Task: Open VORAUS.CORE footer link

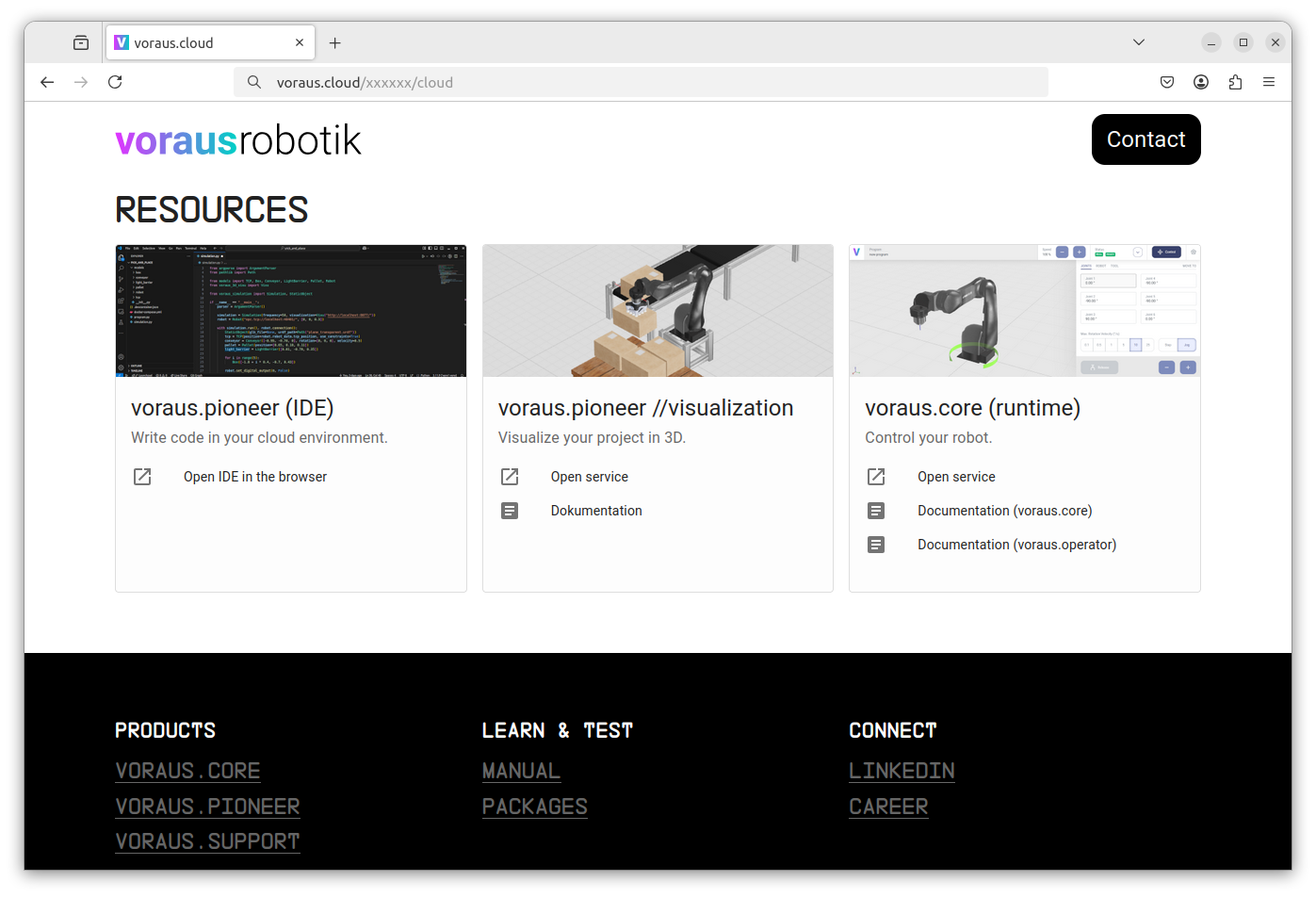Action: (x=187, y=771)
